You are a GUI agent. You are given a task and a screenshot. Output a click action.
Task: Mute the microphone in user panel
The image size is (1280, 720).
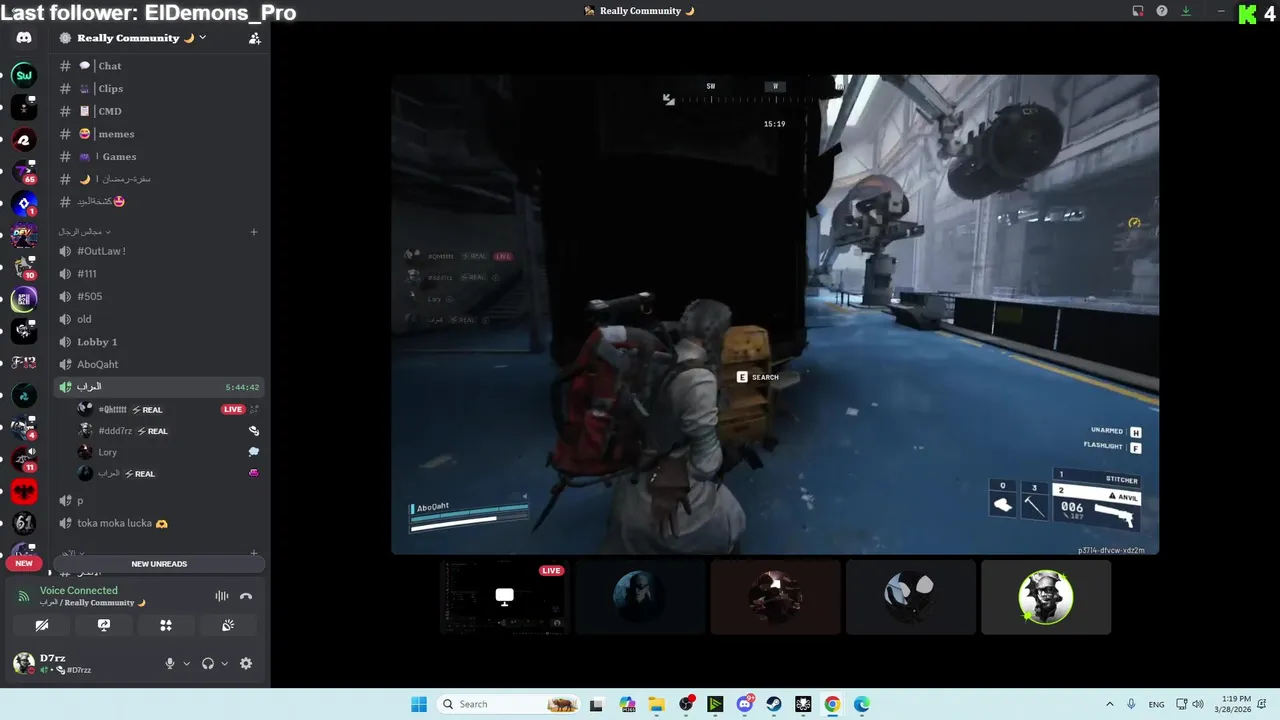click(x=169, y=663)
